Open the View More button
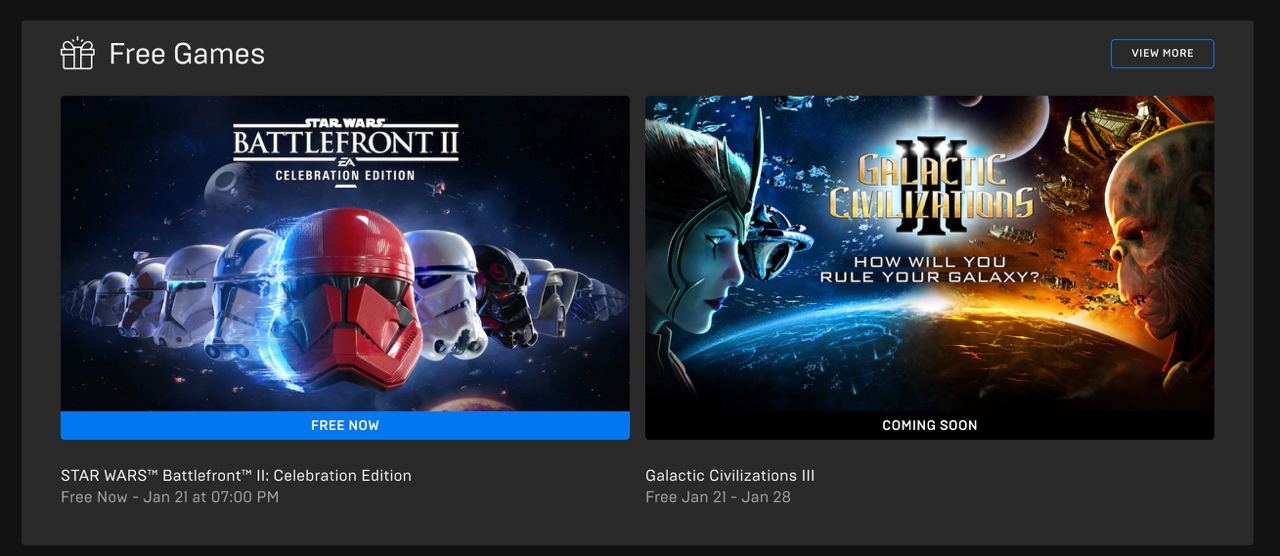This screenshot has height=556, width=1280. point(1162,54)
